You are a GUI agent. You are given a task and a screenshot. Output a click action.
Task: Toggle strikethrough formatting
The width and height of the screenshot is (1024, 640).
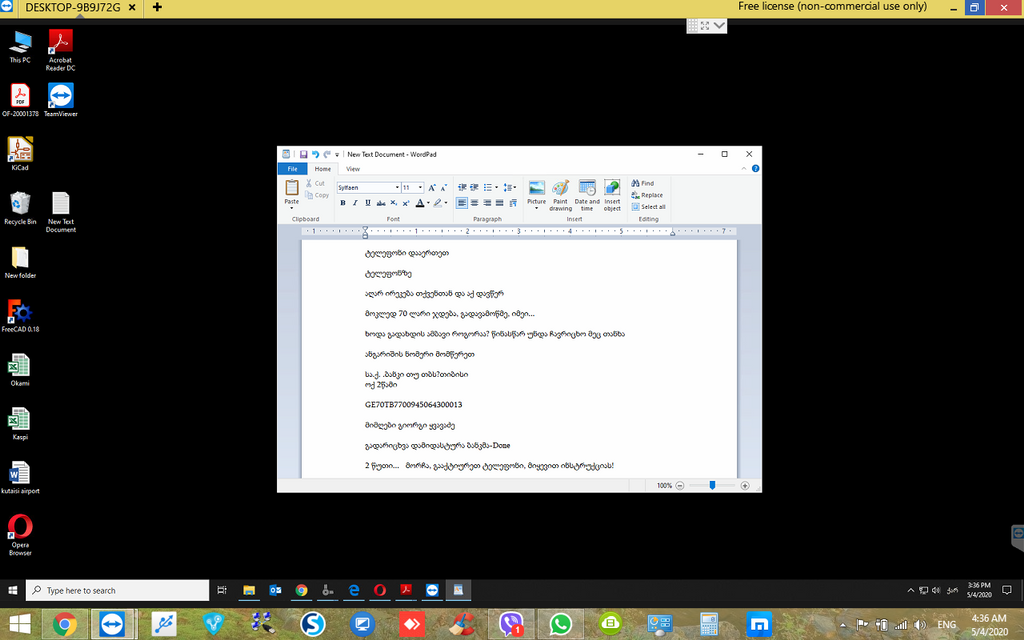(381, 203)
